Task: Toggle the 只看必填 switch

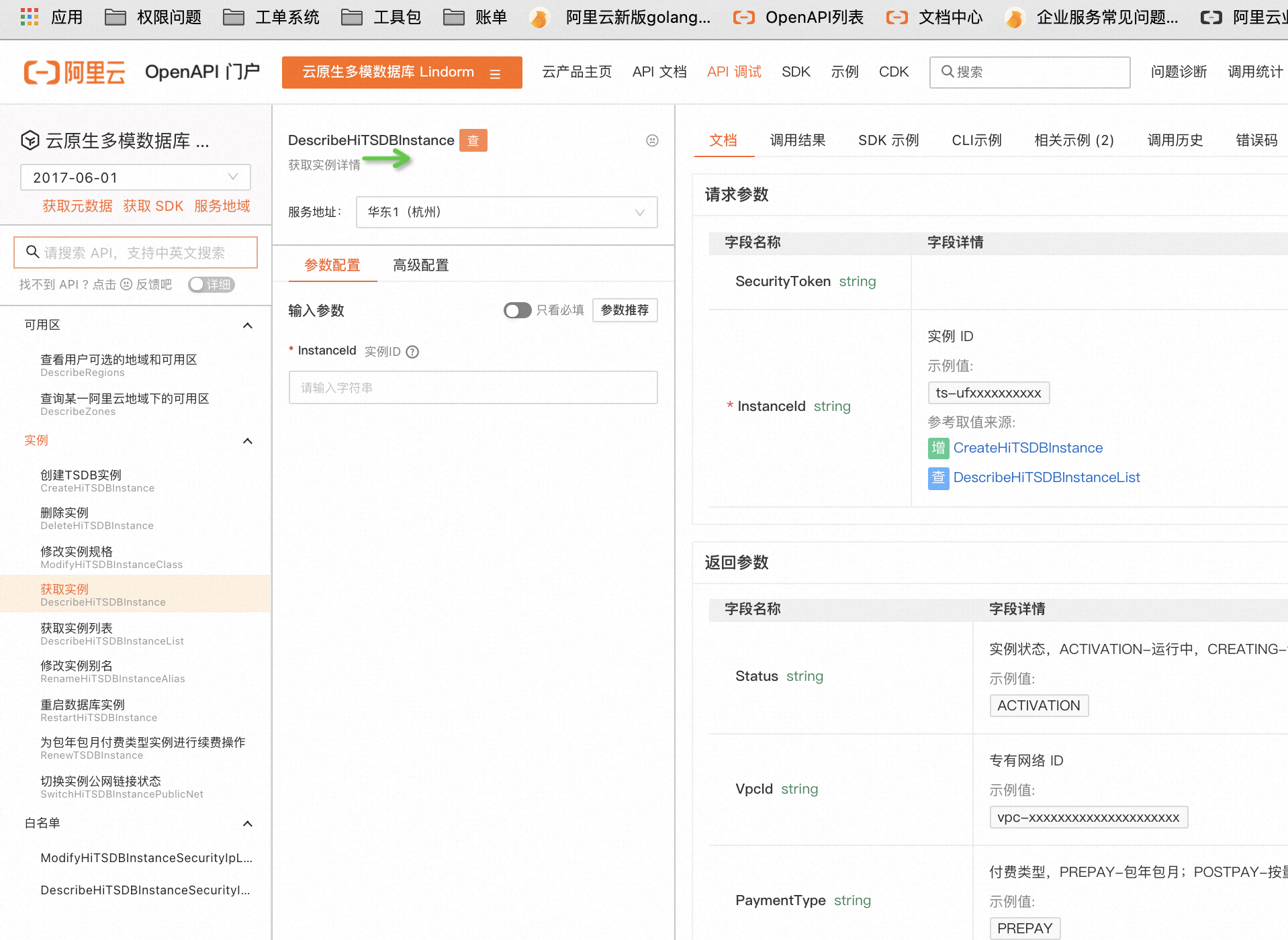Action: pos(517,310)
